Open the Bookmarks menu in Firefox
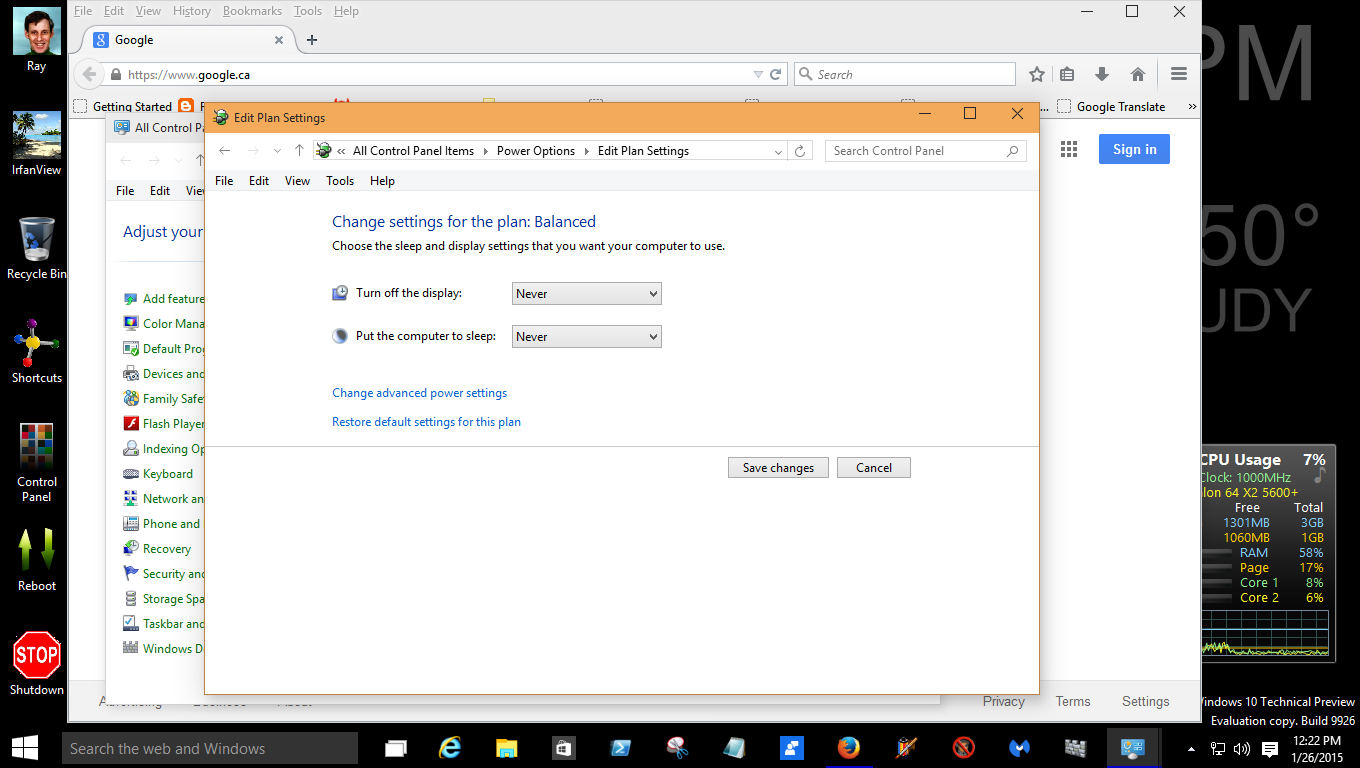Screen dimensions: 1360x768 pos(252,11)
